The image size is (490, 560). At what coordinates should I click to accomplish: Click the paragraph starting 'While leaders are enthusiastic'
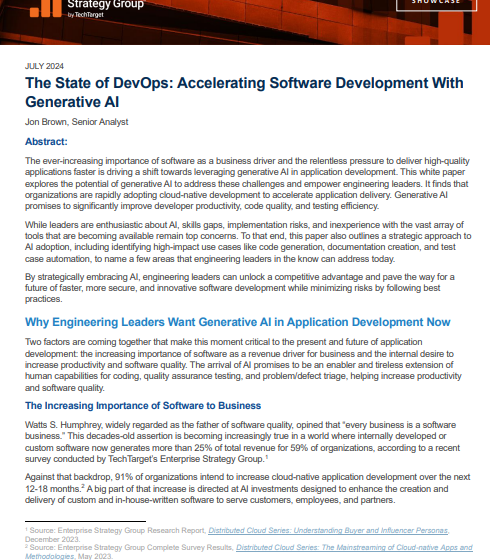(248, 242)
